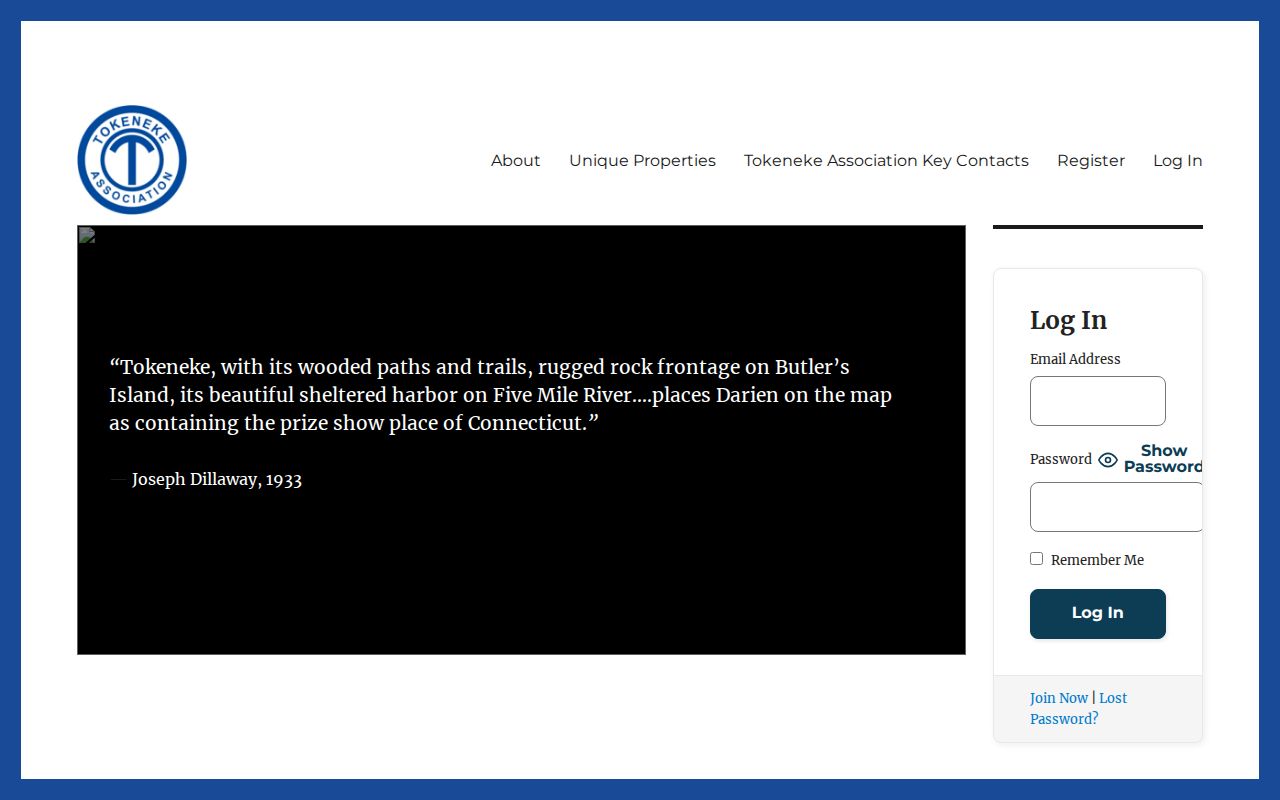Click the 'Remember Me' label text
This screenshot has width=1280, height=800.
[1097, 560]
